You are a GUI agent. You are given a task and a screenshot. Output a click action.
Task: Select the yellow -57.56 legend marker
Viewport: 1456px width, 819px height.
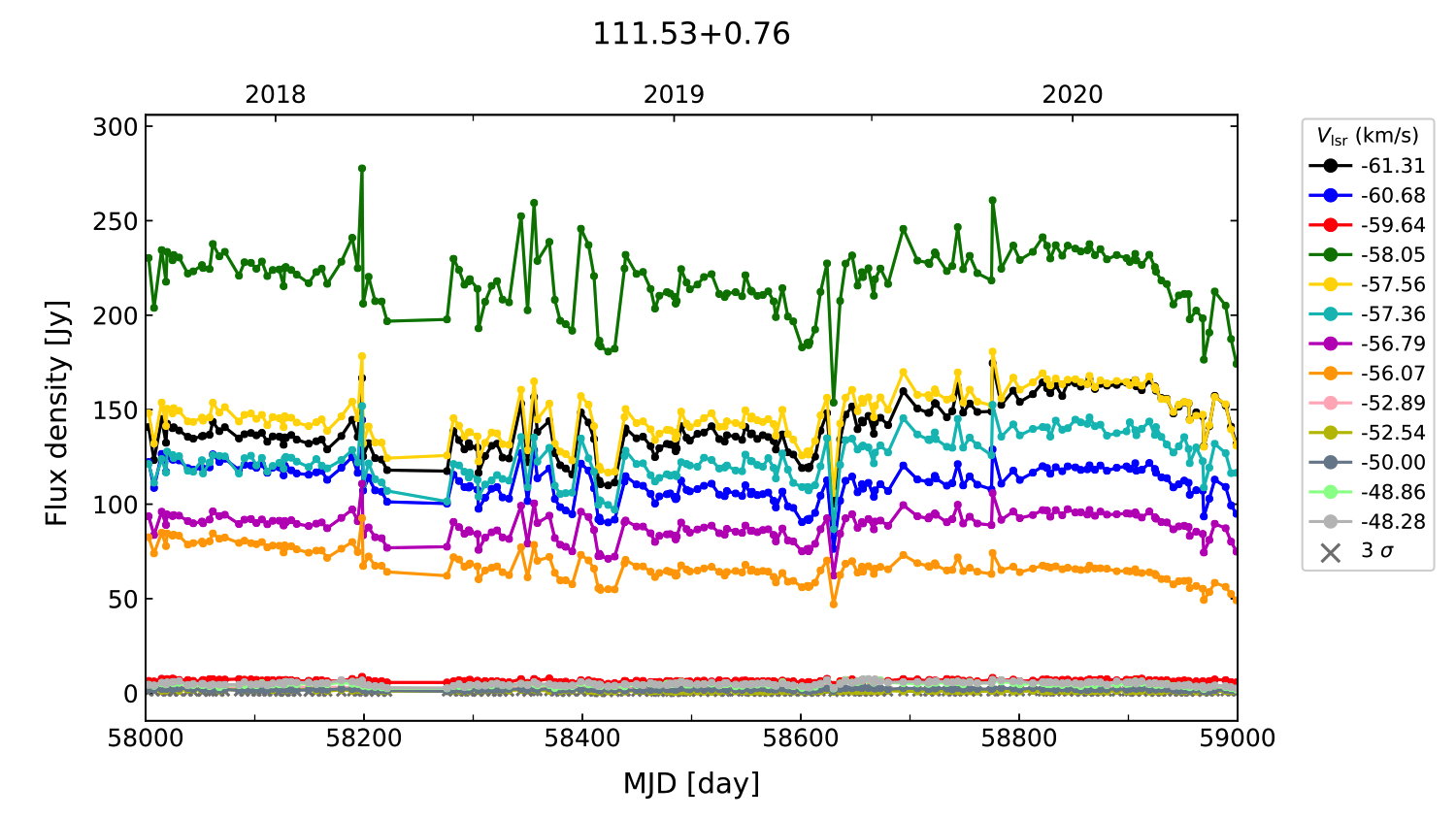click(x=1330, y=284)
